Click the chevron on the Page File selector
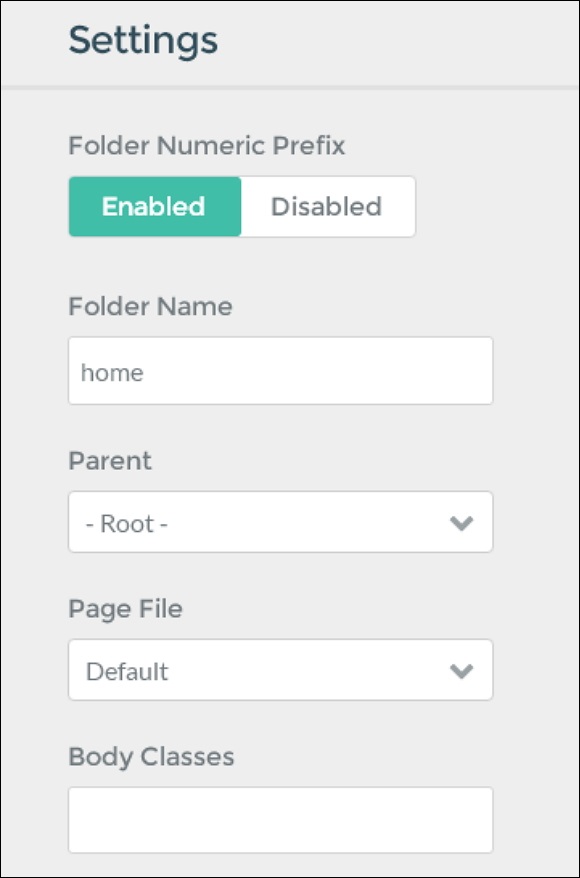The height and width of the screenshot is (878, 580). 462,670
